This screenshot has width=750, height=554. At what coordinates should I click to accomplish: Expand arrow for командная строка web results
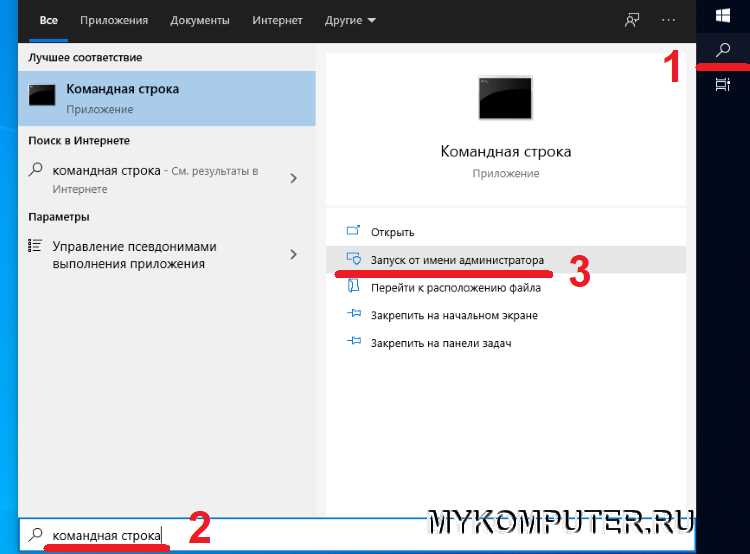(x=294, y=178)
